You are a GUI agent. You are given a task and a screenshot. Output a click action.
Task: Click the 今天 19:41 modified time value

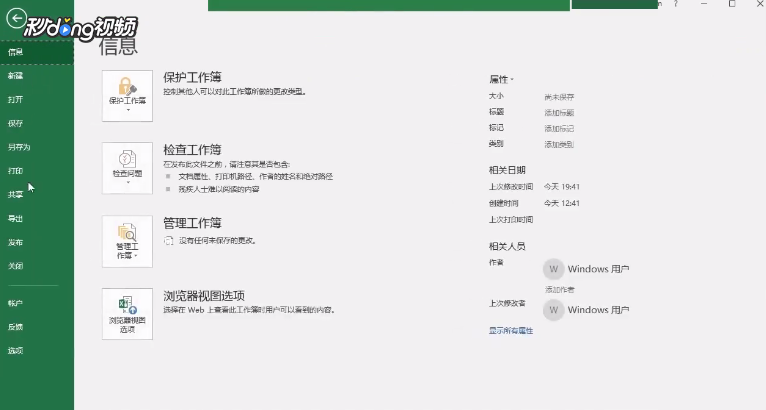point(562,187)
